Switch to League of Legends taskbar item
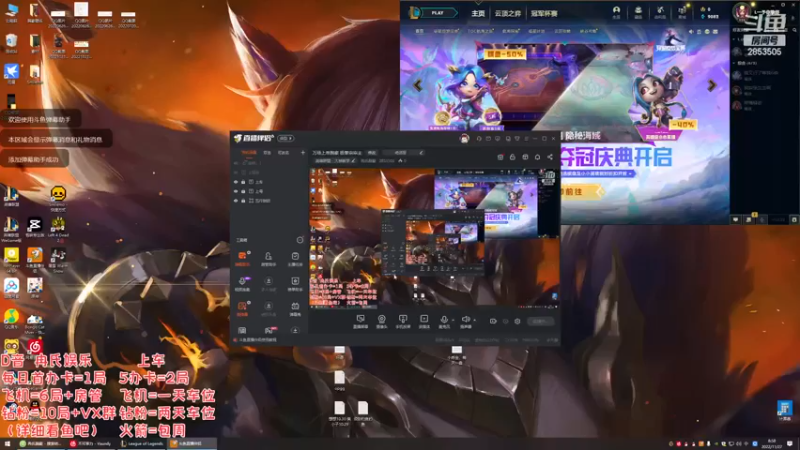 (142, 444)
